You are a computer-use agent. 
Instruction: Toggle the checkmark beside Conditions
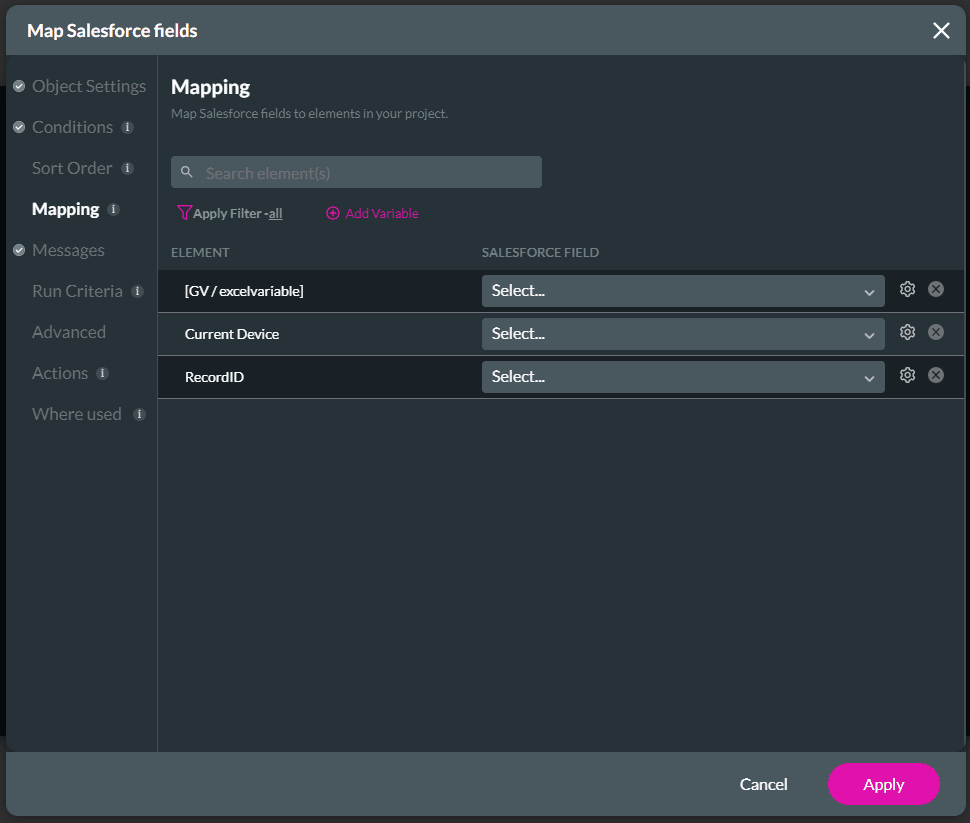18,127
